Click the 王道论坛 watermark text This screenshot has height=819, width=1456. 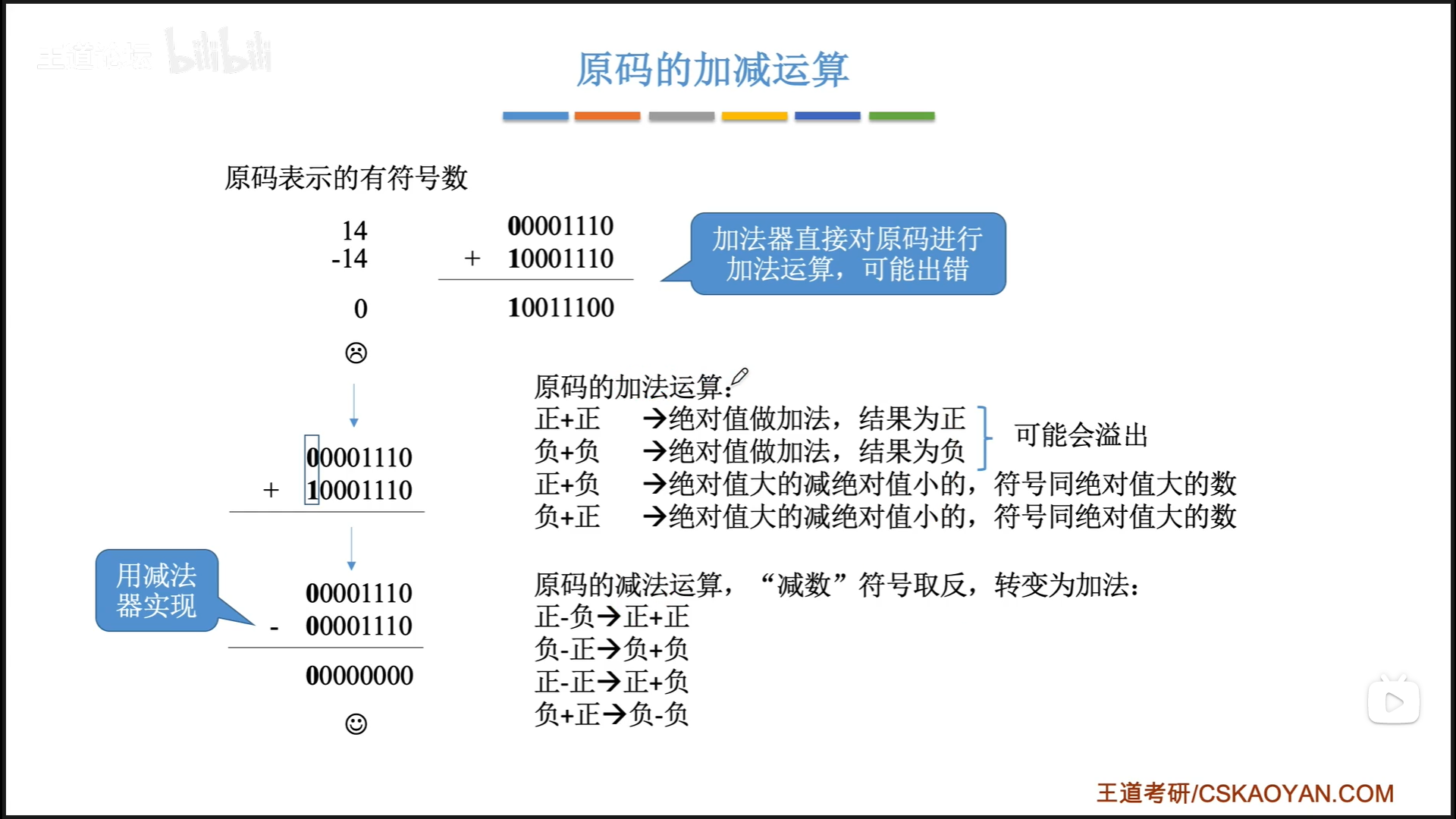click(95, 57)
